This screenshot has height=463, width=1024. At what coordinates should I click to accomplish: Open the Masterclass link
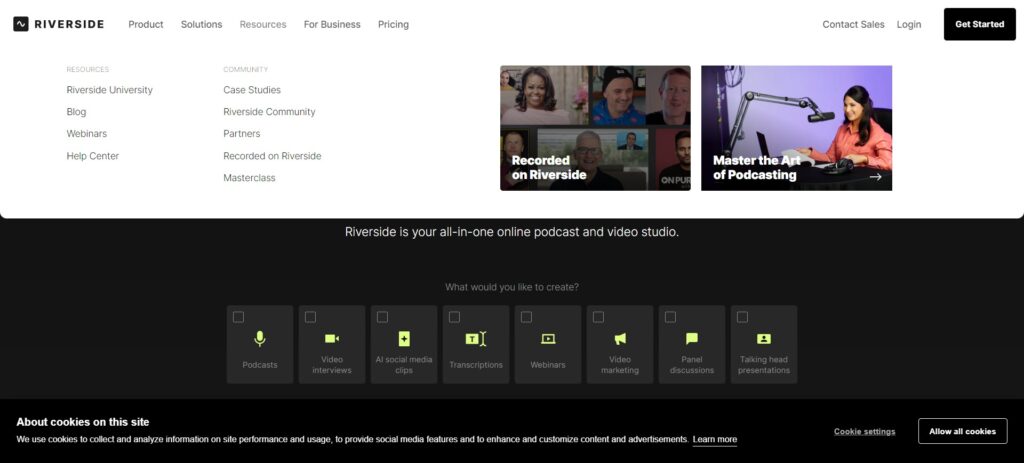(x=249, y=178)
